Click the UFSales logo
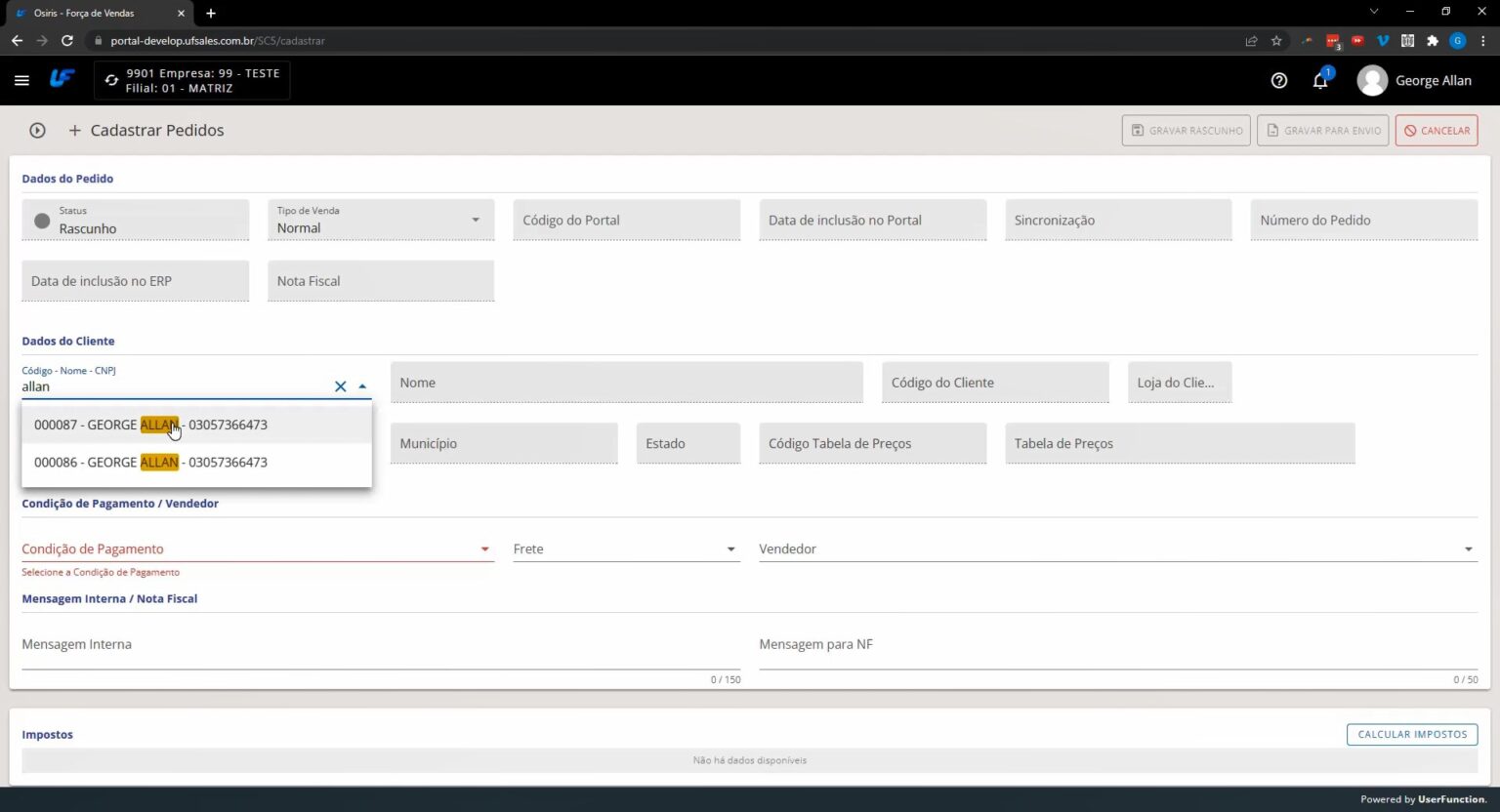Viewport: 1500px width, 812px height. (x=62, y=79)
